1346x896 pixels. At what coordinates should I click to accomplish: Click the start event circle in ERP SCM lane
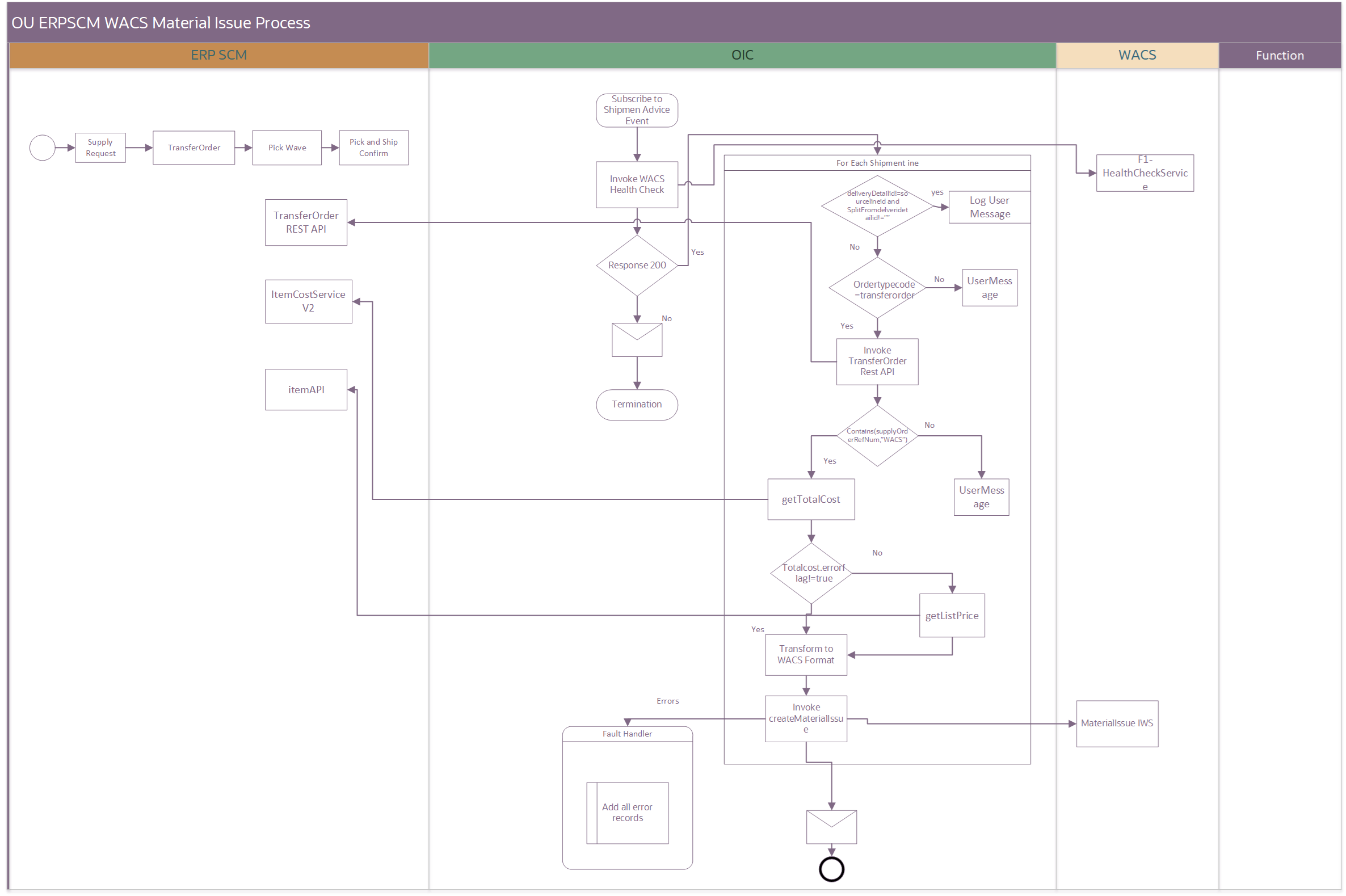pyautogui.click(x=43, y=148)
